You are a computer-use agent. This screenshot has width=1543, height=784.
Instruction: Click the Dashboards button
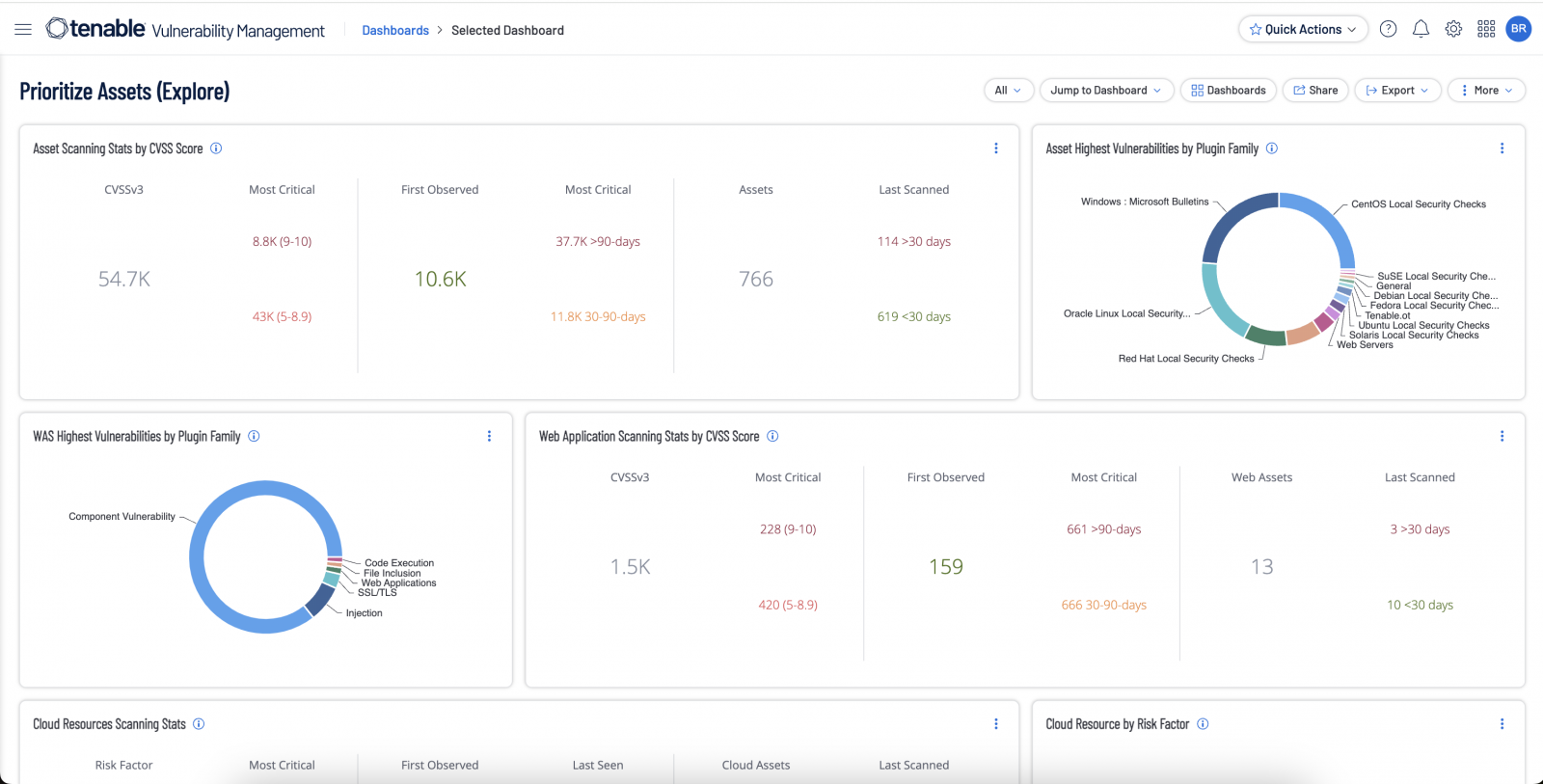(1228, 91)
